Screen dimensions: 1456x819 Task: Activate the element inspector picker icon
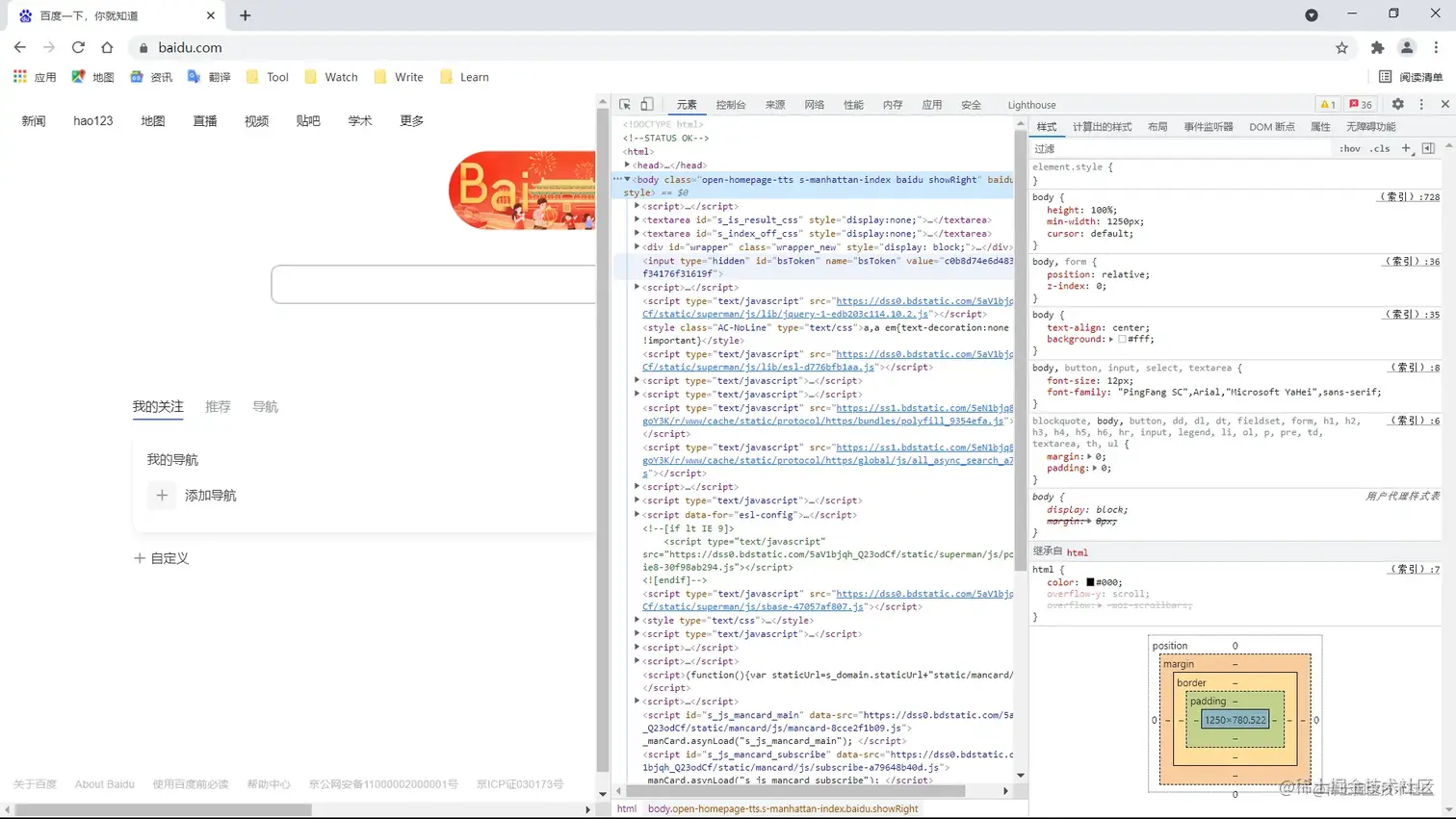[x=625, y=105]
